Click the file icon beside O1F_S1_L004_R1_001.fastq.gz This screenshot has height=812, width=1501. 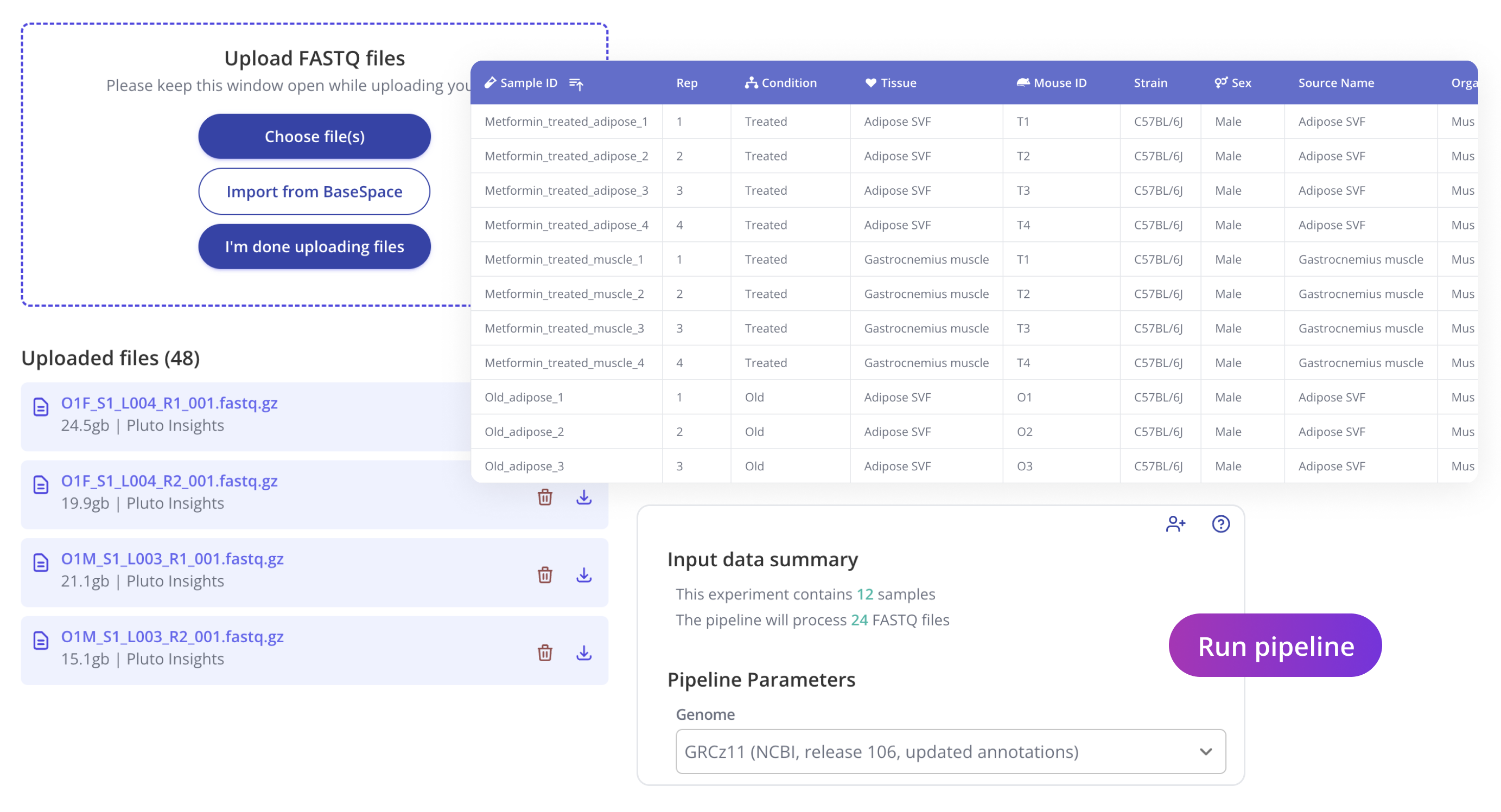41,407
